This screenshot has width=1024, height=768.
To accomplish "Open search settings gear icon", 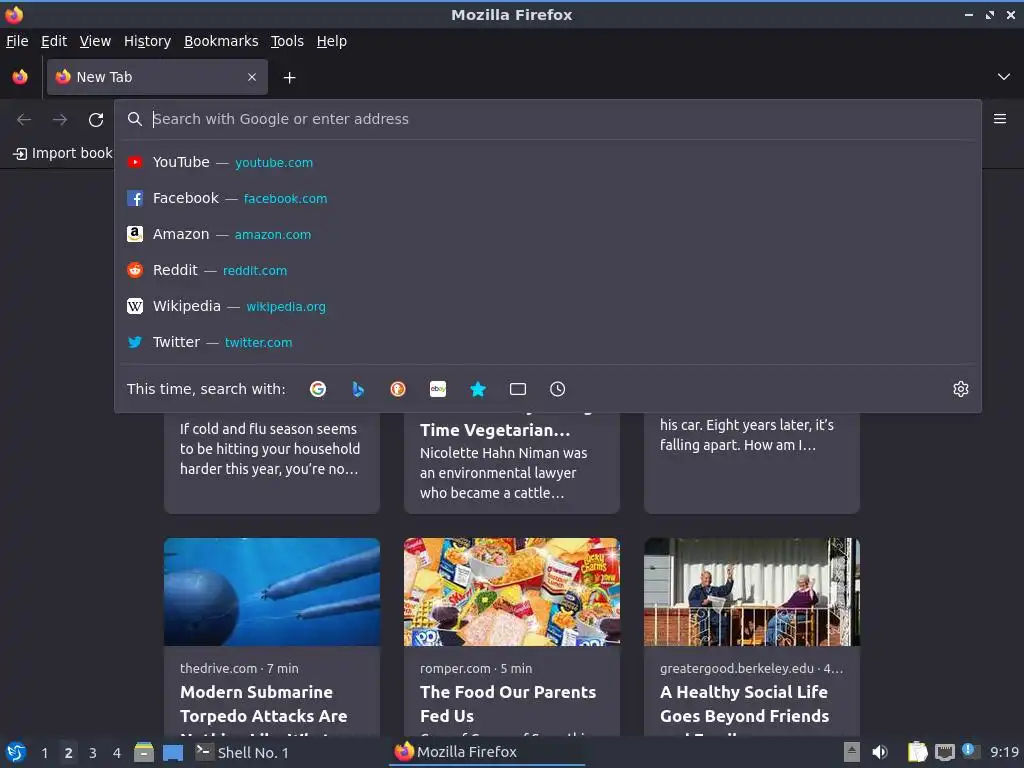I will tap(961, 389).
